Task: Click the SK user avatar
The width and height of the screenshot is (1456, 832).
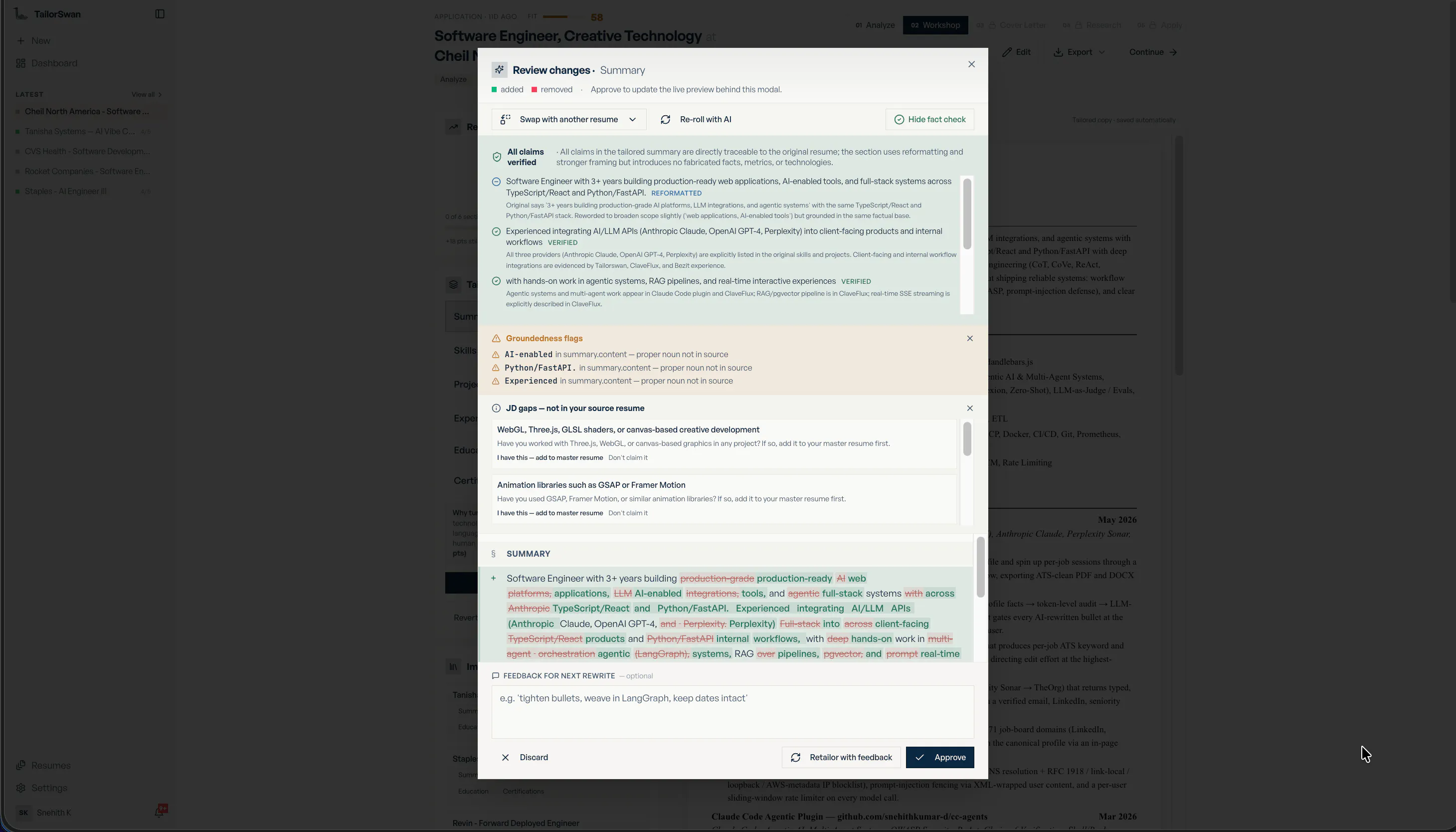Action: click(x=23, y=813)
